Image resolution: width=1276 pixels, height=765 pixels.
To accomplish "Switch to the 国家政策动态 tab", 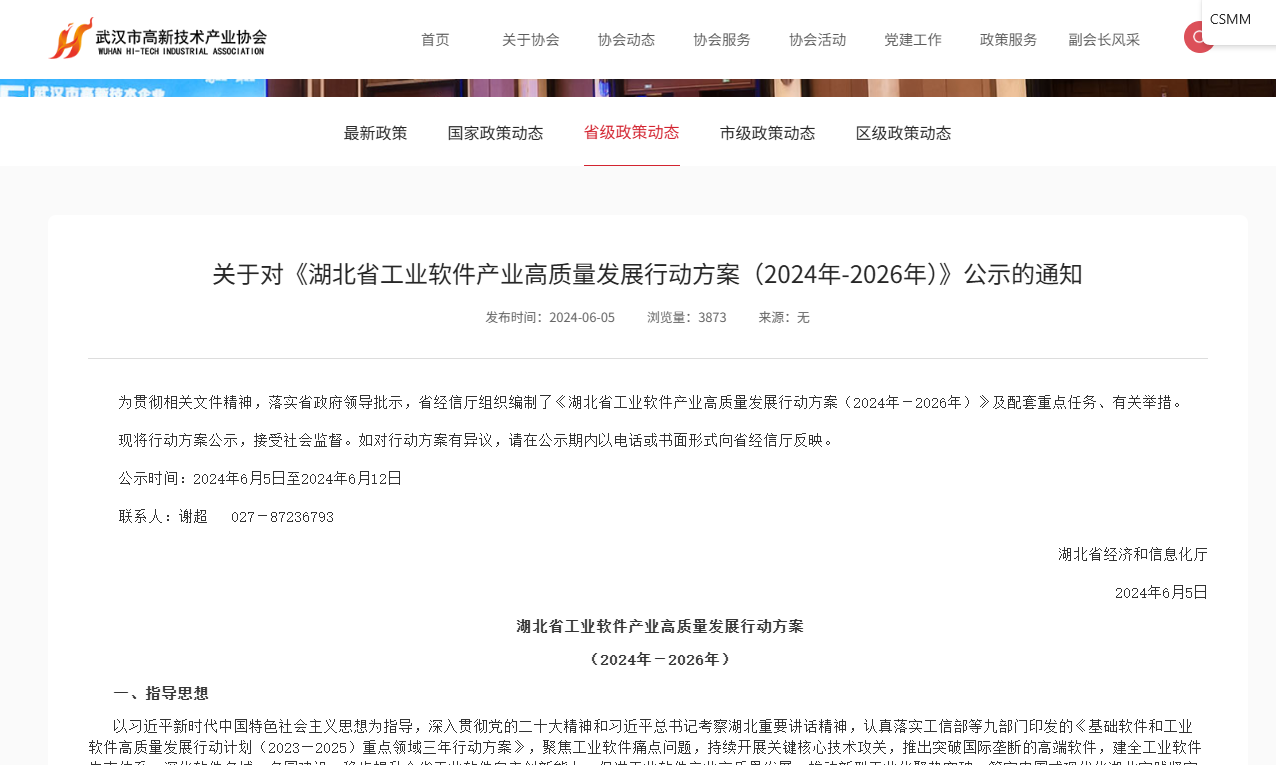I will [495, 132].
